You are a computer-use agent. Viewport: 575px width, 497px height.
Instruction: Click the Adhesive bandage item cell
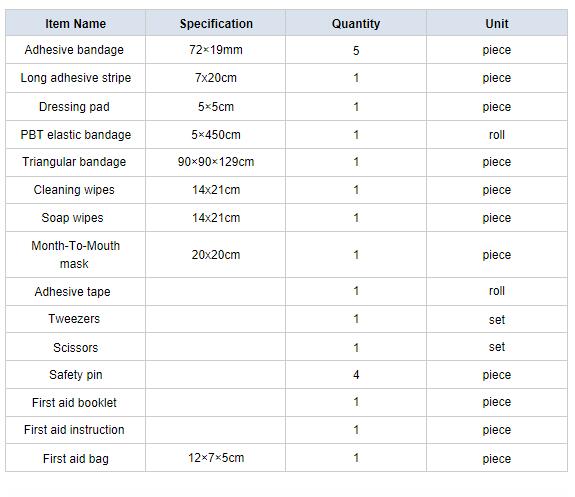[76, 50]
